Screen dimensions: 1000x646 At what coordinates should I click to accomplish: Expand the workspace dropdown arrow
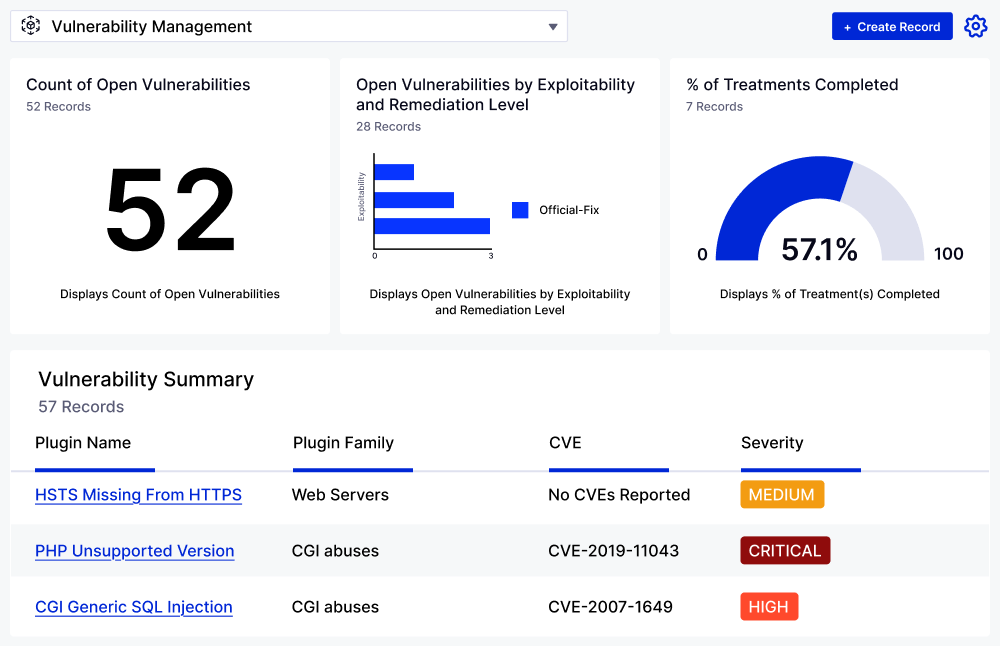pos(552,27)
